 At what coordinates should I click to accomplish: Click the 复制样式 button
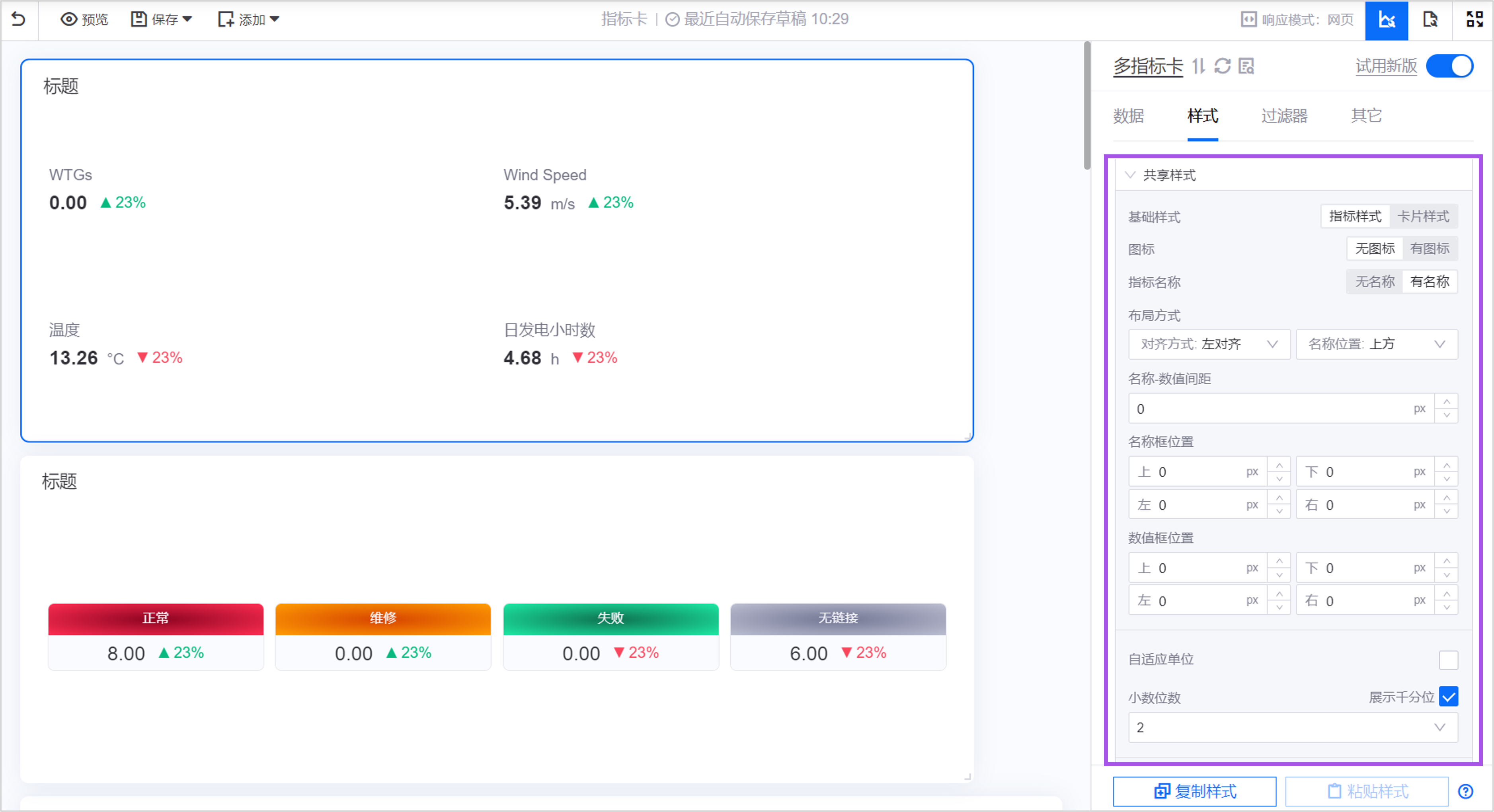(1194, 791)
